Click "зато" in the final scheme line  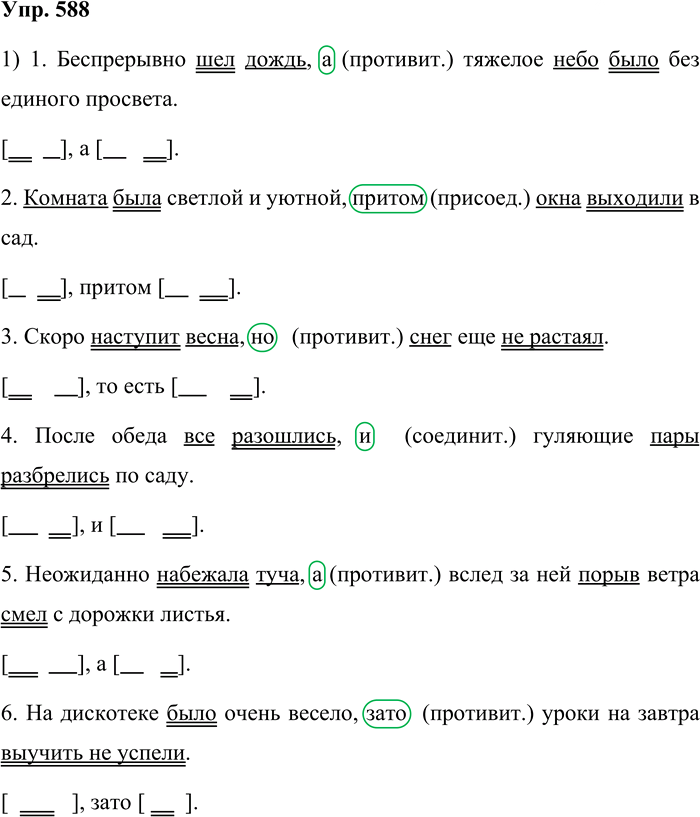point(110,803)
